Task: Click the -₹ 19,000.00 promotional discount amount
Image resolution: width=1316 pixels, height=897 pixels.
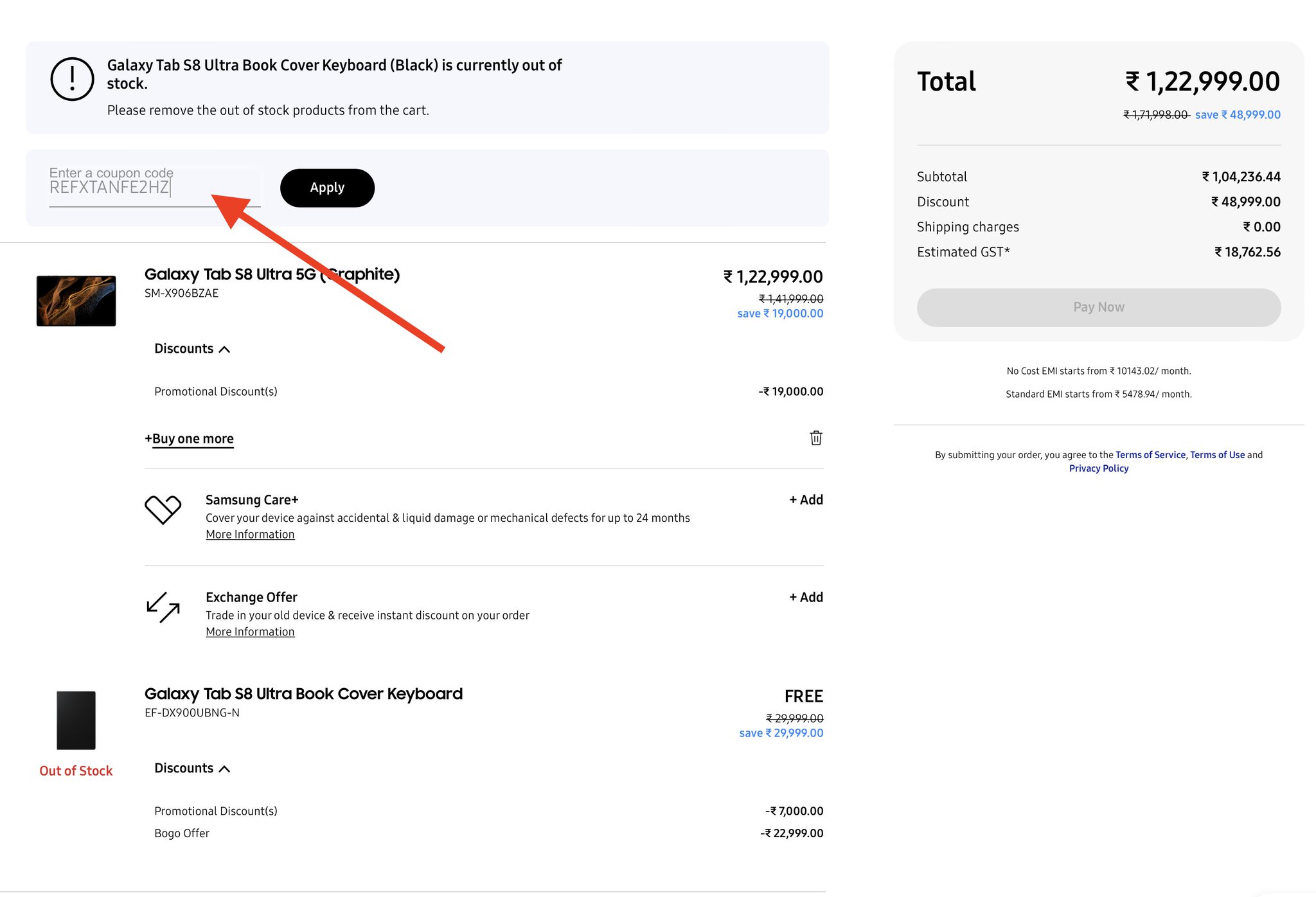Action: click(x=790, y=391)
